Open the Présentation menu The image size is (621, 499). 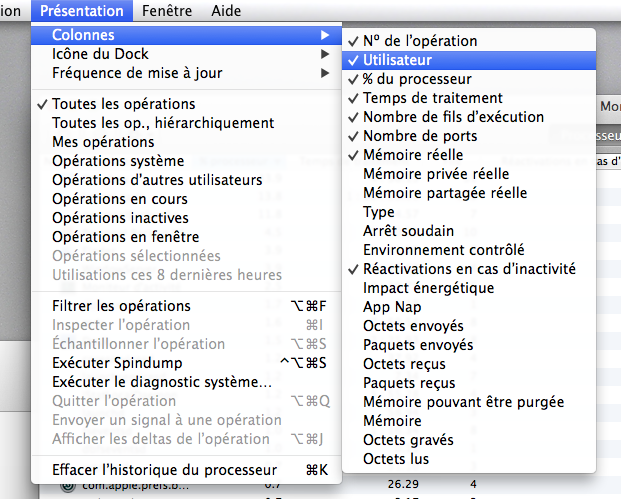tap(82, 11)
